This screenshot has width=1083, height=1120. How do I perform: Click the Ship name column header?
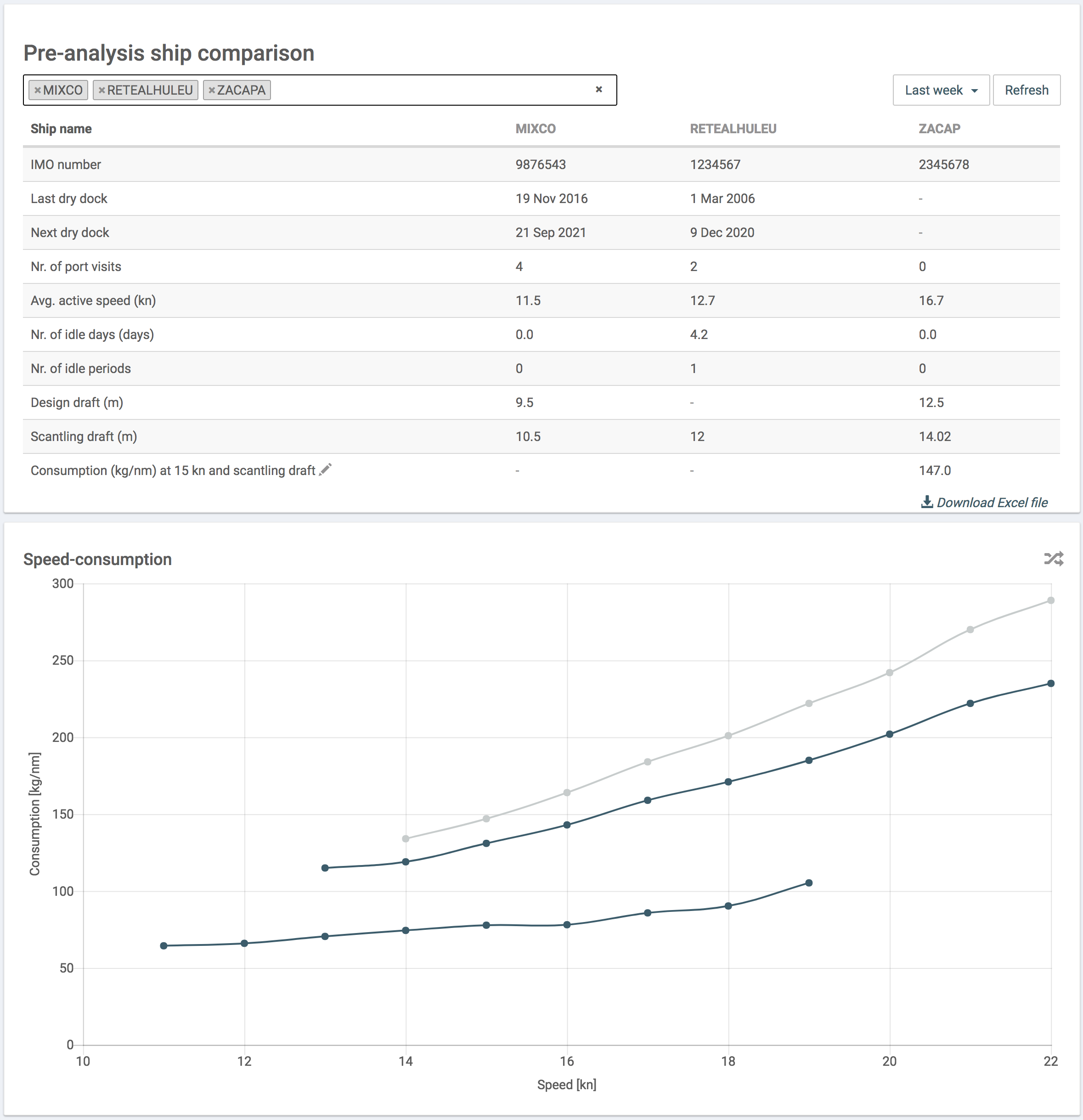[61, 129]
